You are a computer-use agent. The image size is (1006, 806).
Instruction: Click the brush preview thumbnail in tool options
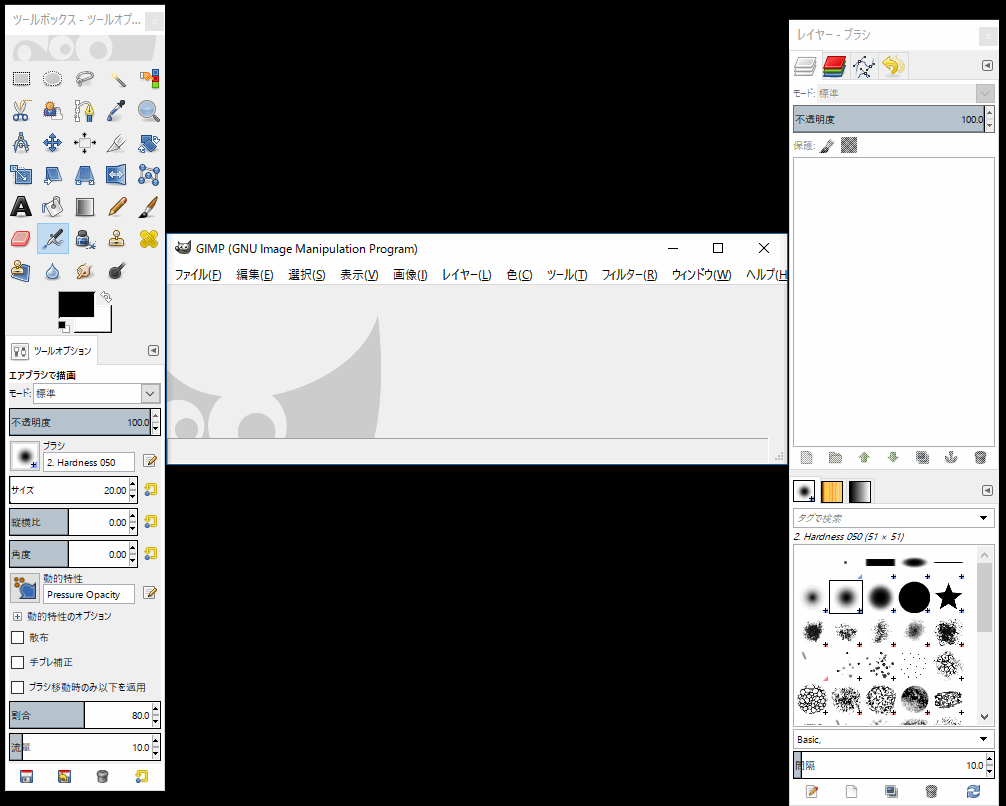pyautogui.click(x=25, y=456)
